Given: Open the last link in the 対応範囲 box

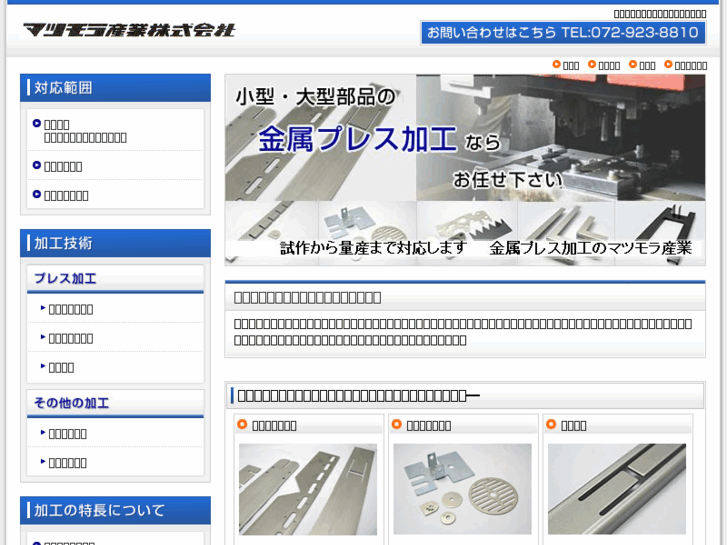Looking at the screenshot, I should click(x=66, y=196).
